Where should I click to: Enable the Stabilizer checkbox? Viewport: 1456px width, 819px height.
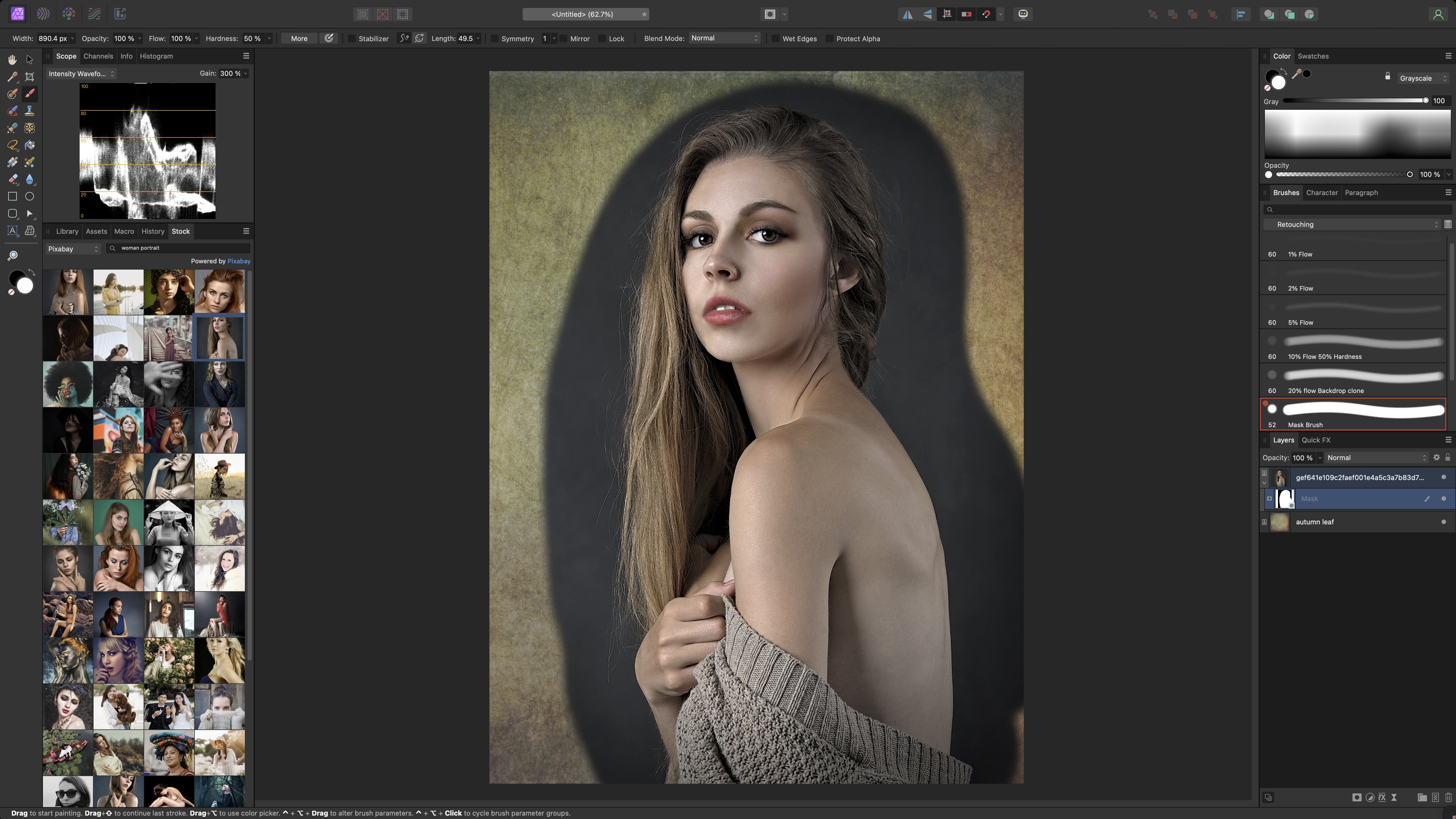tap(351, 38)
